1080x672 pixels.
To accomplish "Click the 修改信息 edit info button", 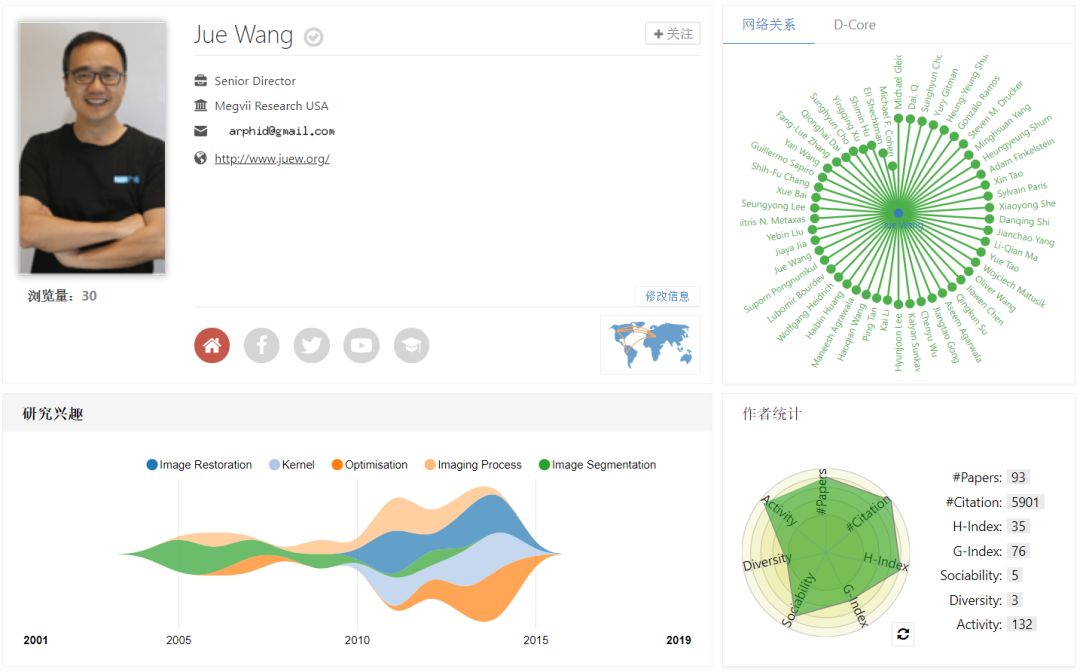I will [x=667, y=296].
